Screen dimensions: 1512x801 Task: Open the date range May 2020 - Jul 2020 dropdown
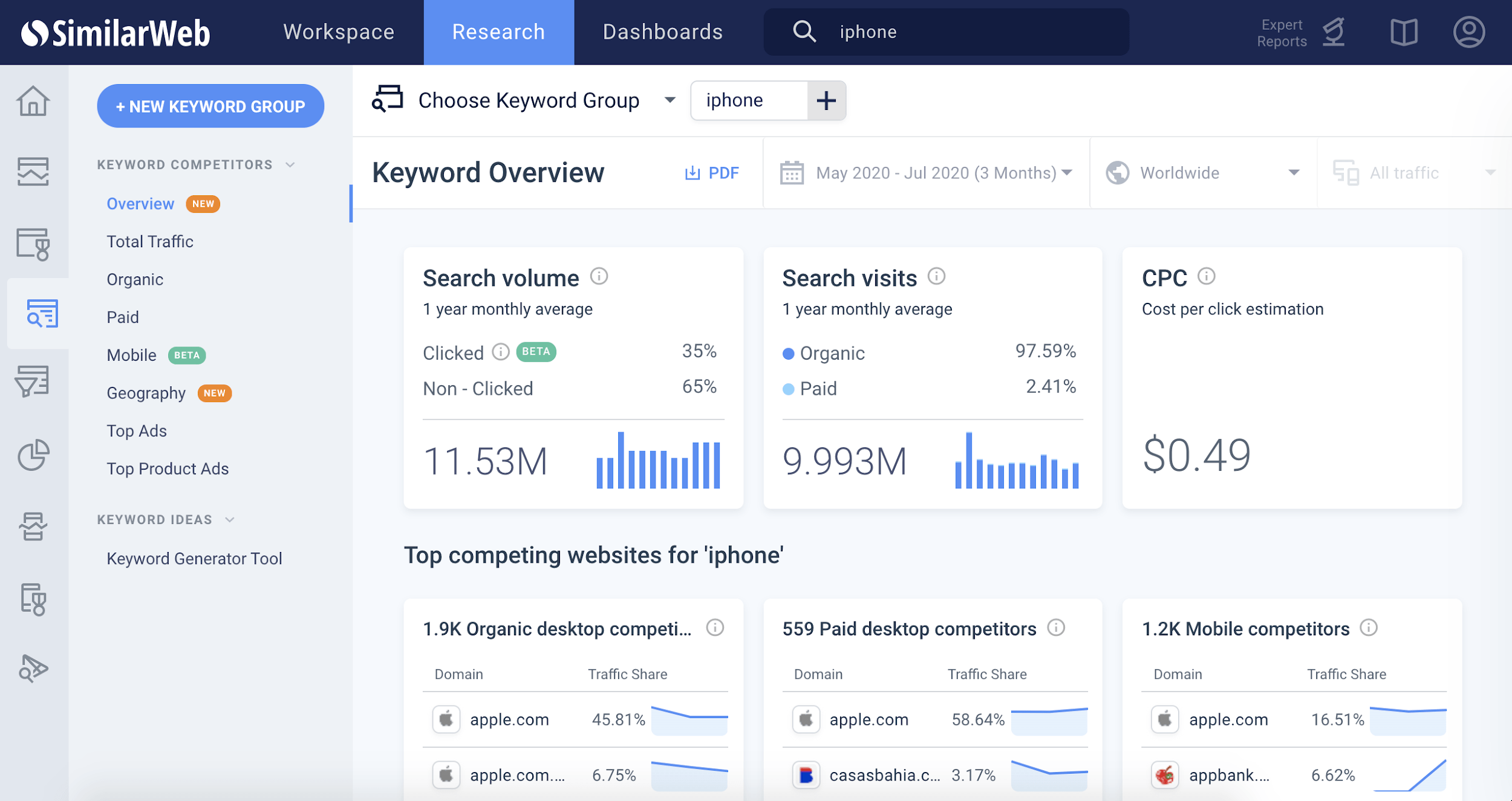926,173
